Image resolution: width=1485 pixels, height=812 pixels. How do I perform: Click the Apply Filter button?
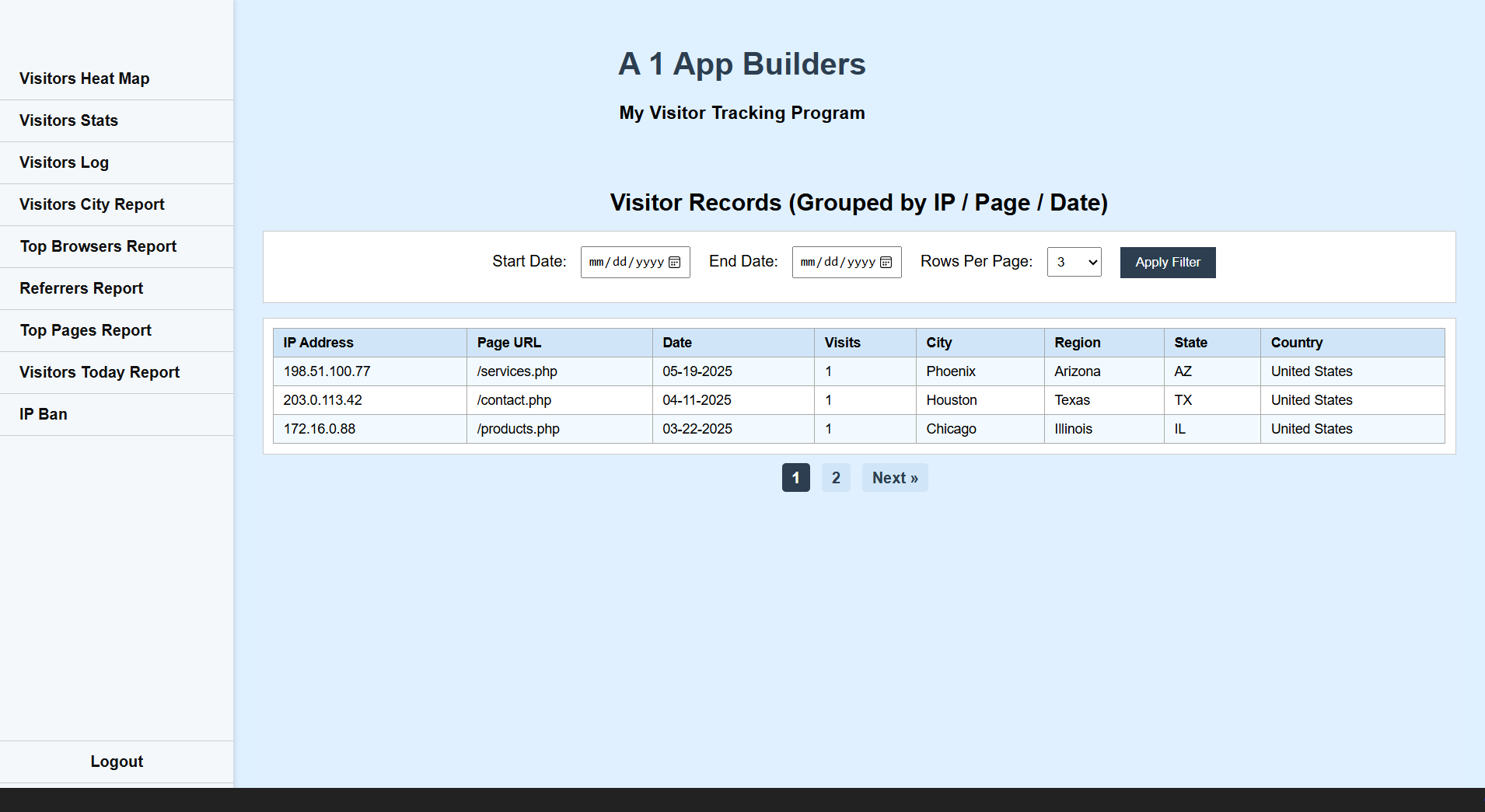click(x=1167, y=262)
